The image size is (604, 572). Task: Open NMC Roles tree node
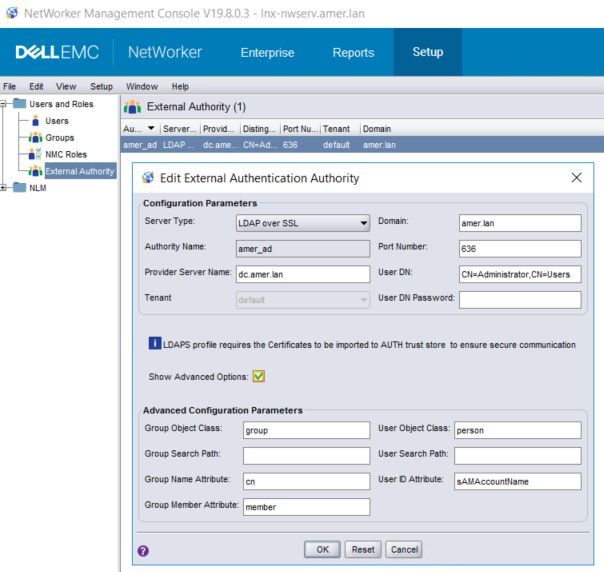(x=67, y=155)
